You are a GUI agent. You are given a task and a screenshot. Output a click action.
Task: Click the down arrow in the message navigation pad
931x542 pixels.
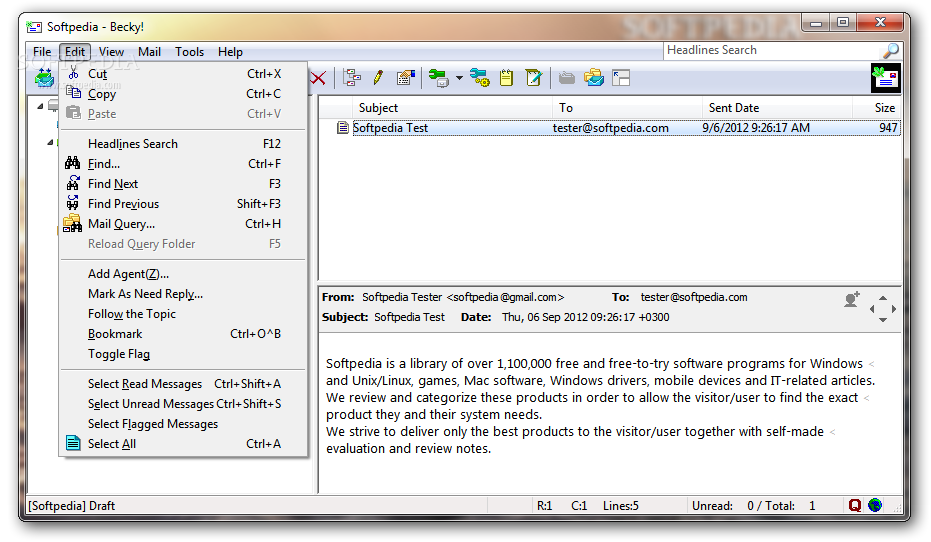(883, 319)
